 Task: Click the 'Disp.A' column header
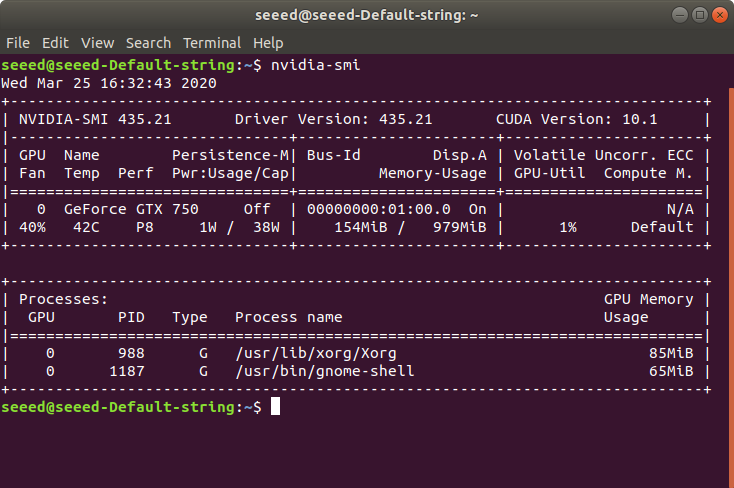(460, 155)
